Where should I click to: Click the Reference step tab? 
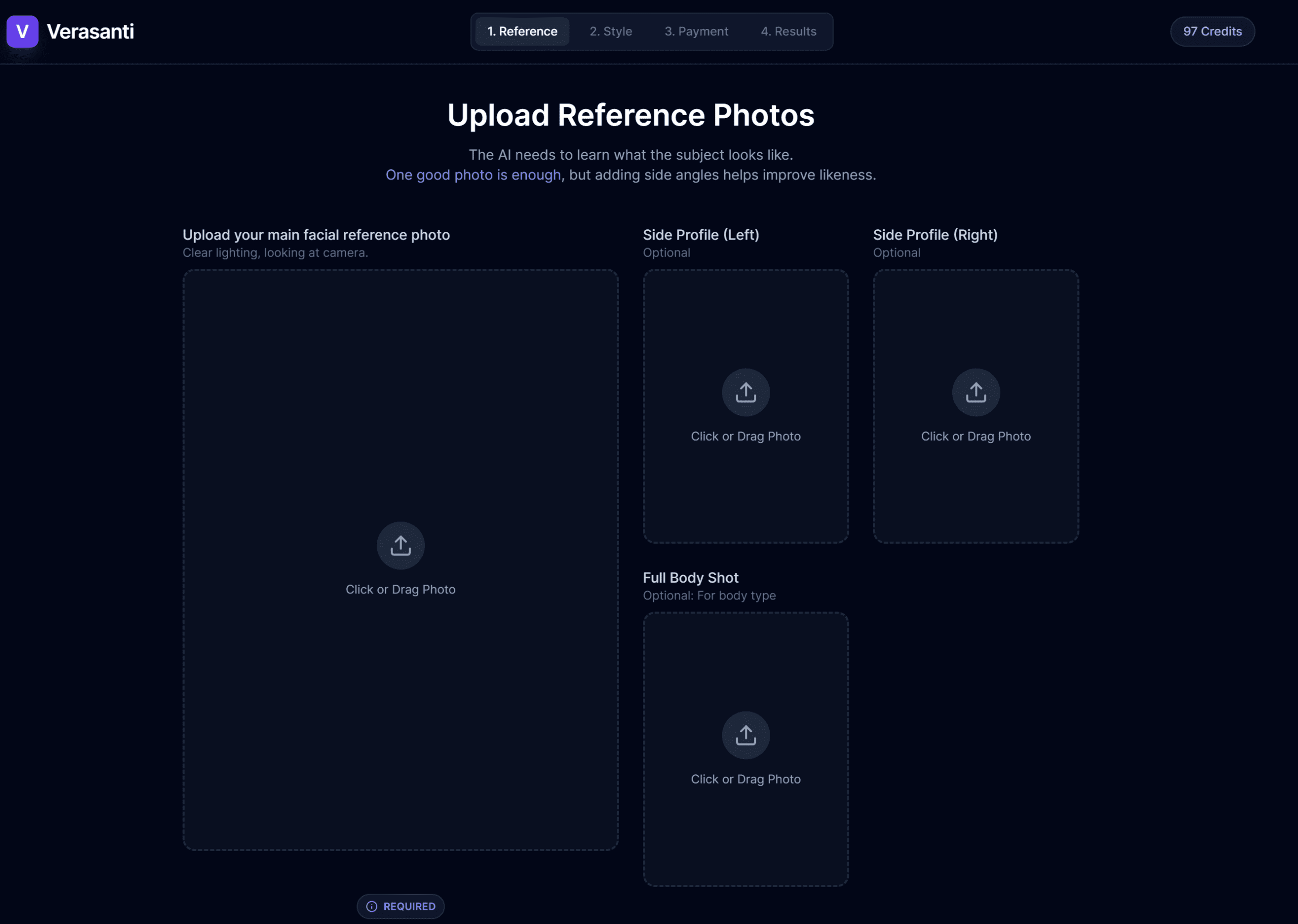[521, 31]
